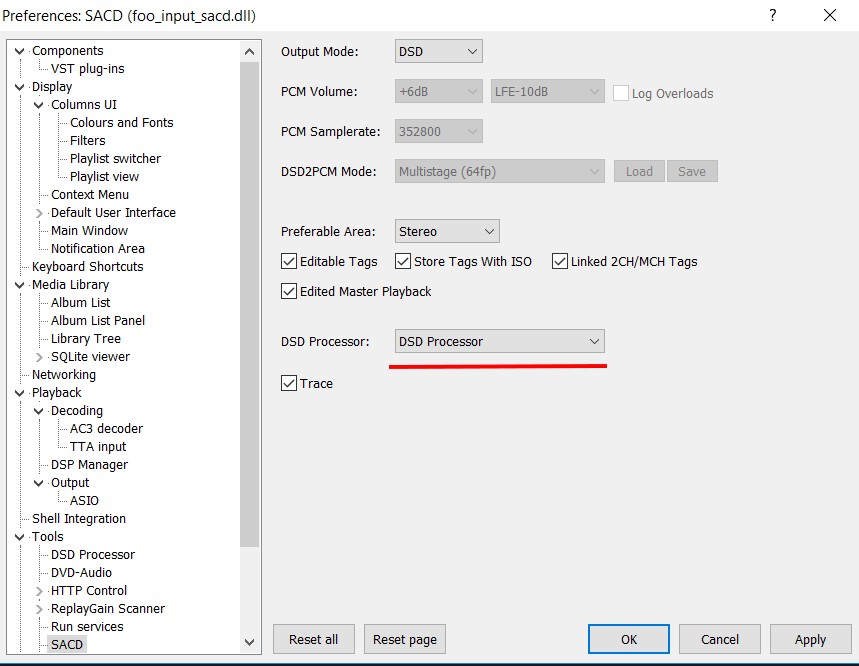The image size is (859, 666).
Task: Uncheck Linked 2CH/MCH Tags option
Action: pos(560,262)
